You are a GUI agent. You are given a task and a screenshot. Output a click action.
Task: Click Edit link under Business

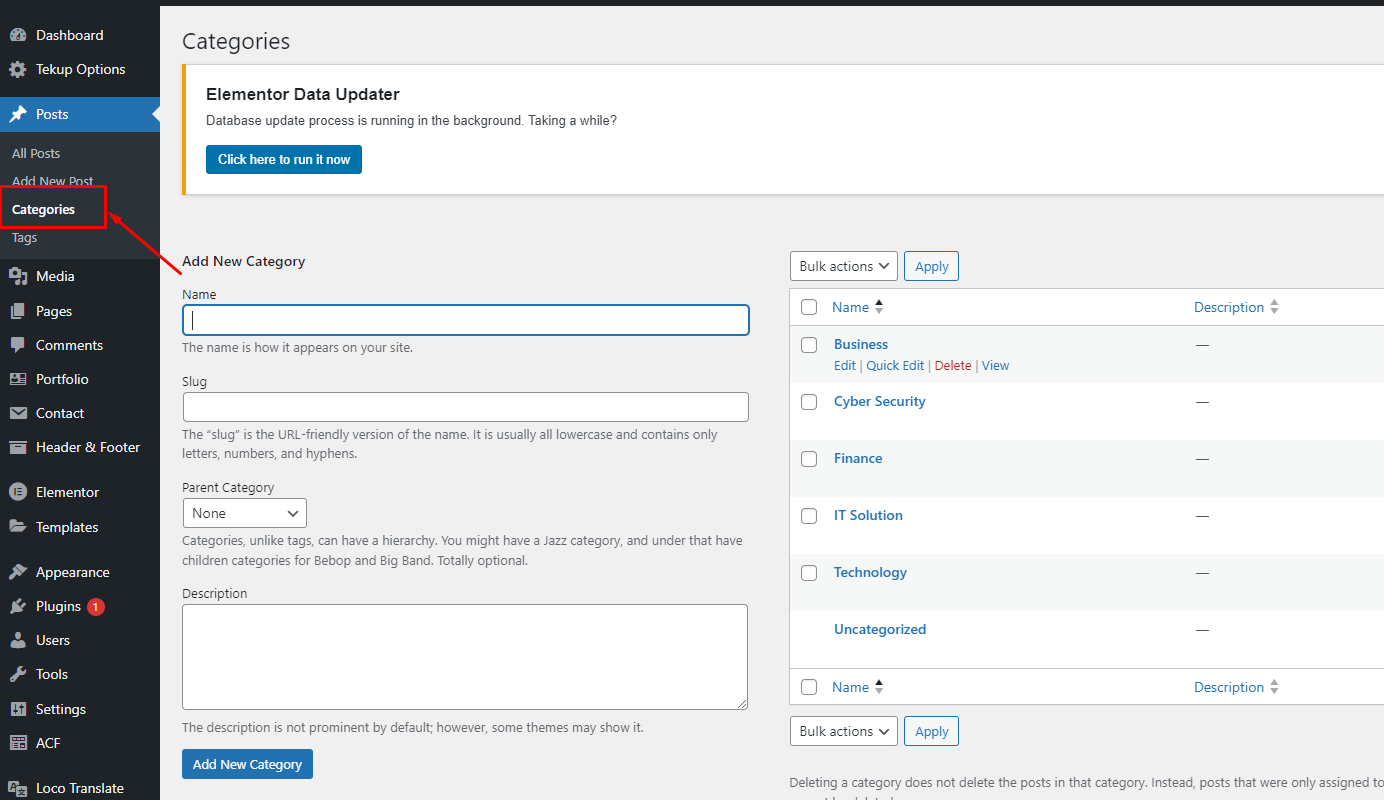pos(845,365)
